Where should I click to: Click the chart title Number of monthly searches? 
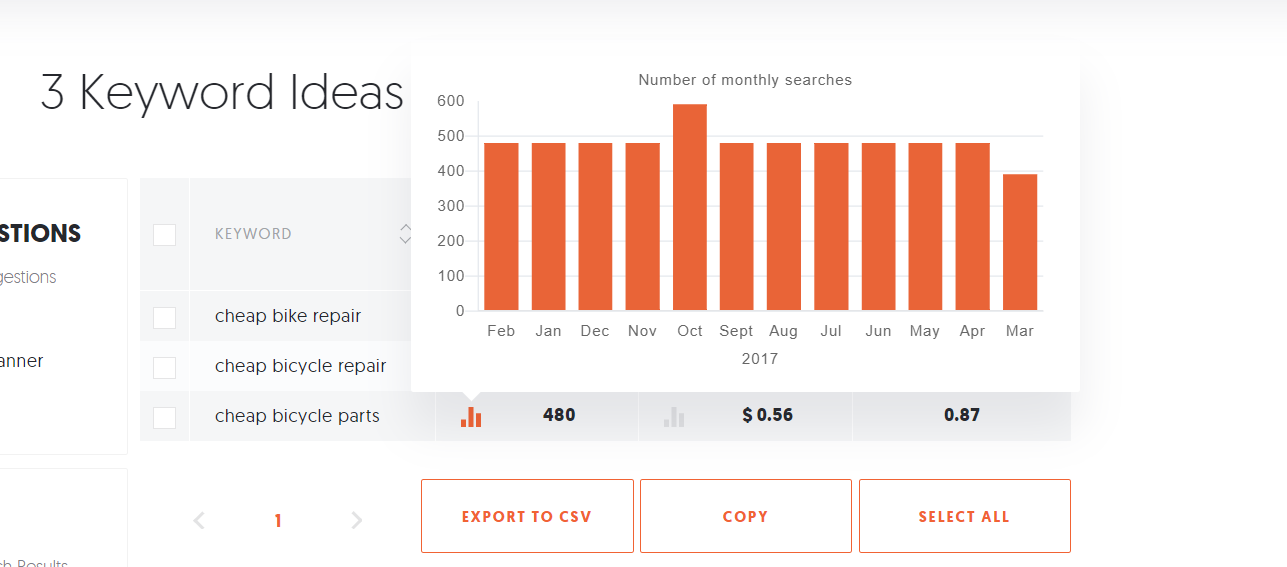[745, 80]
